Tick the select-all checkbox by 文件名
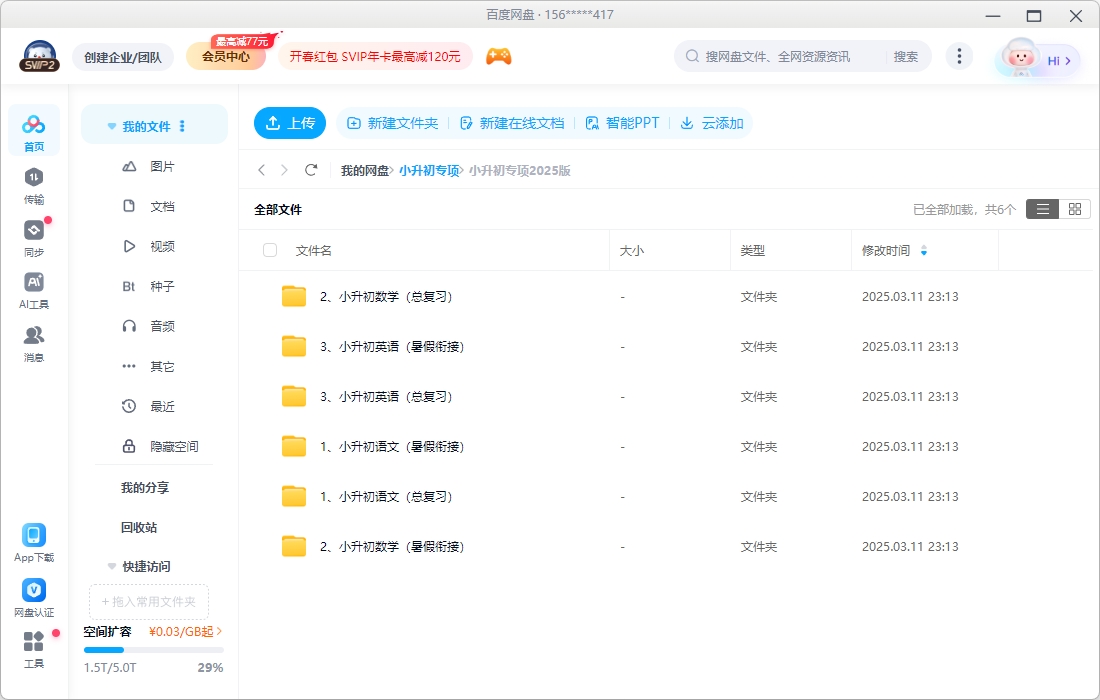The height and width of the screenshot is (700, 1100). click(x=270, y=250)
